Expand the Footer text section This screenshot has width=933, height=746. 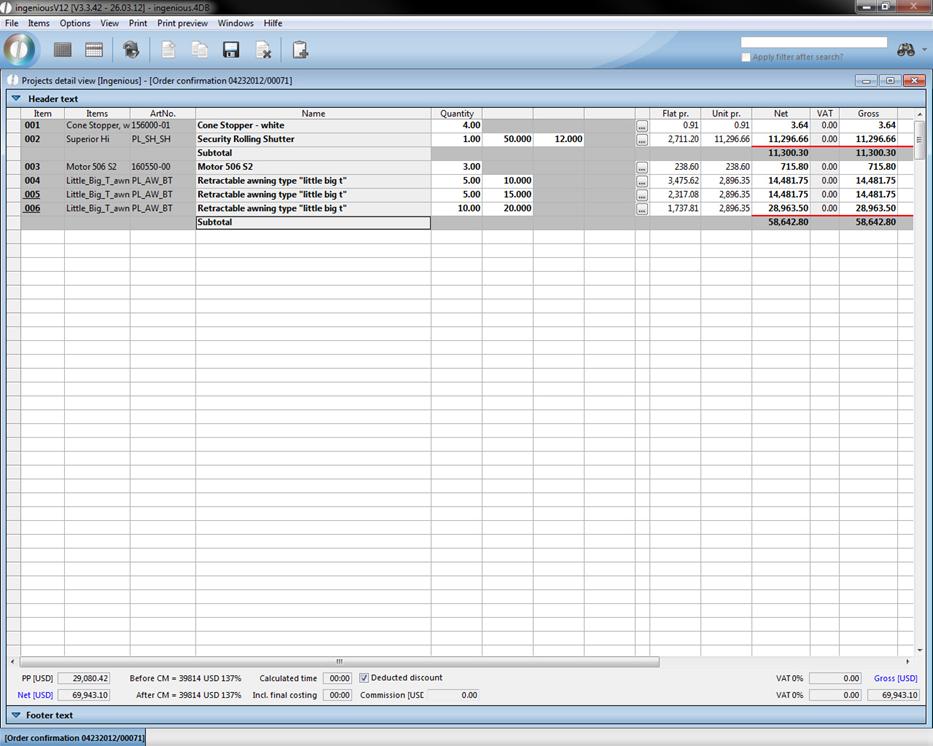[x=16, y=715]
